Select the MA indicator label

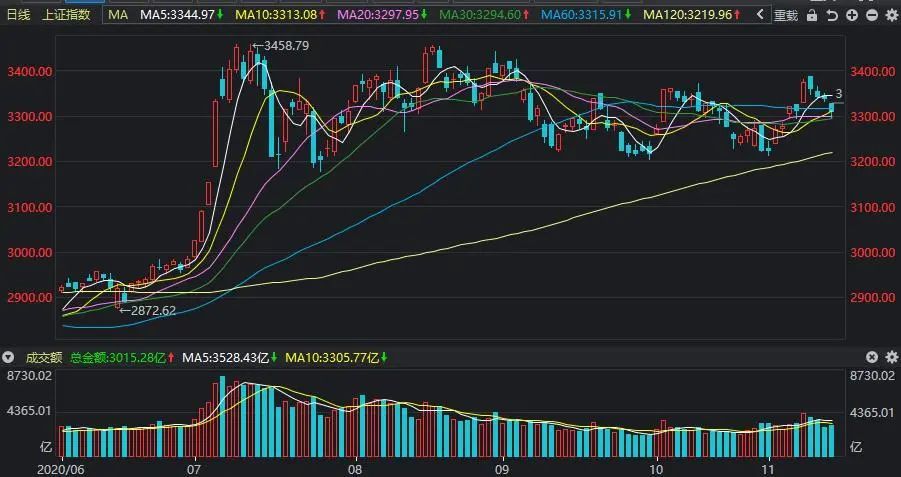pos(118,15)
